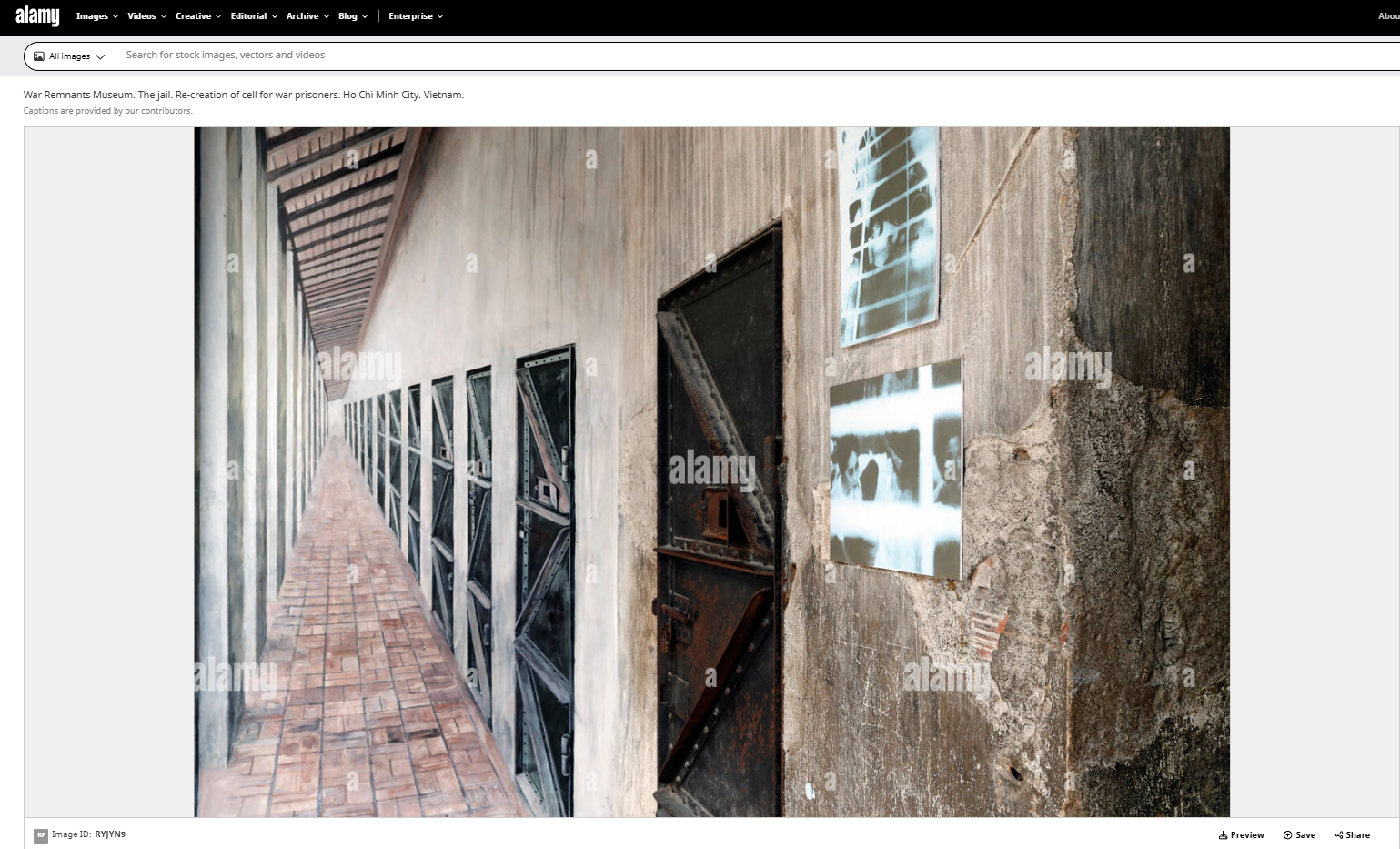This screenshot has width=1400, height=849.
Task: Click the image ID RYJYN9
Action: (x=110, y=834)
